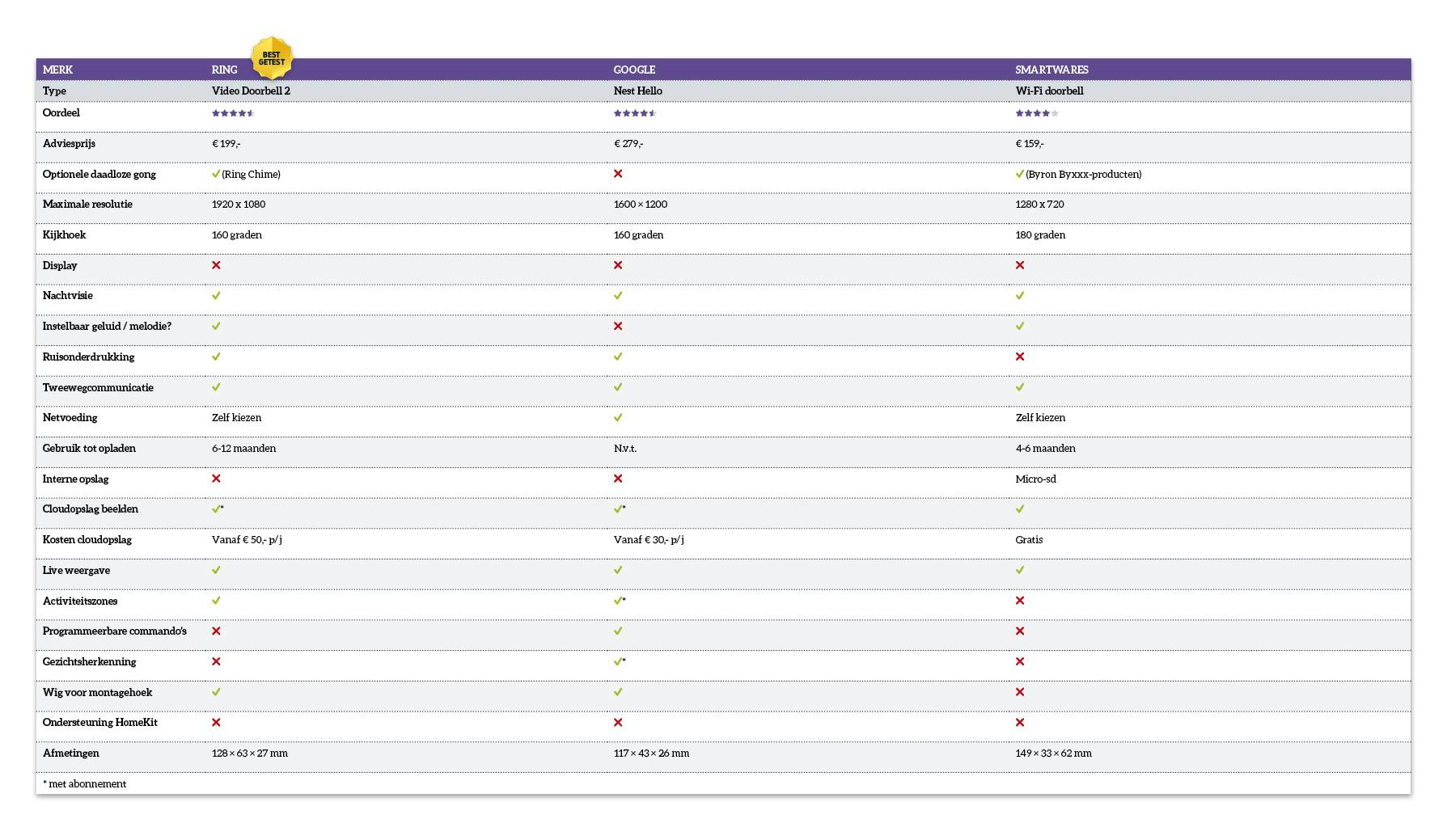This screenshot has height=840, width=1447.
Task: Click Google's checkmark for Programmeerbare commando's
Action: pyautogui.click(x=618, y=631)
